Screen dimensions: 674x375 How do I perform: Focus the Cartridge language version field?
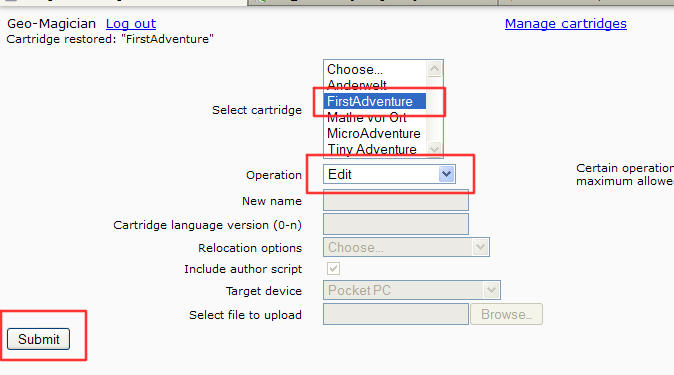click(396, 224)
